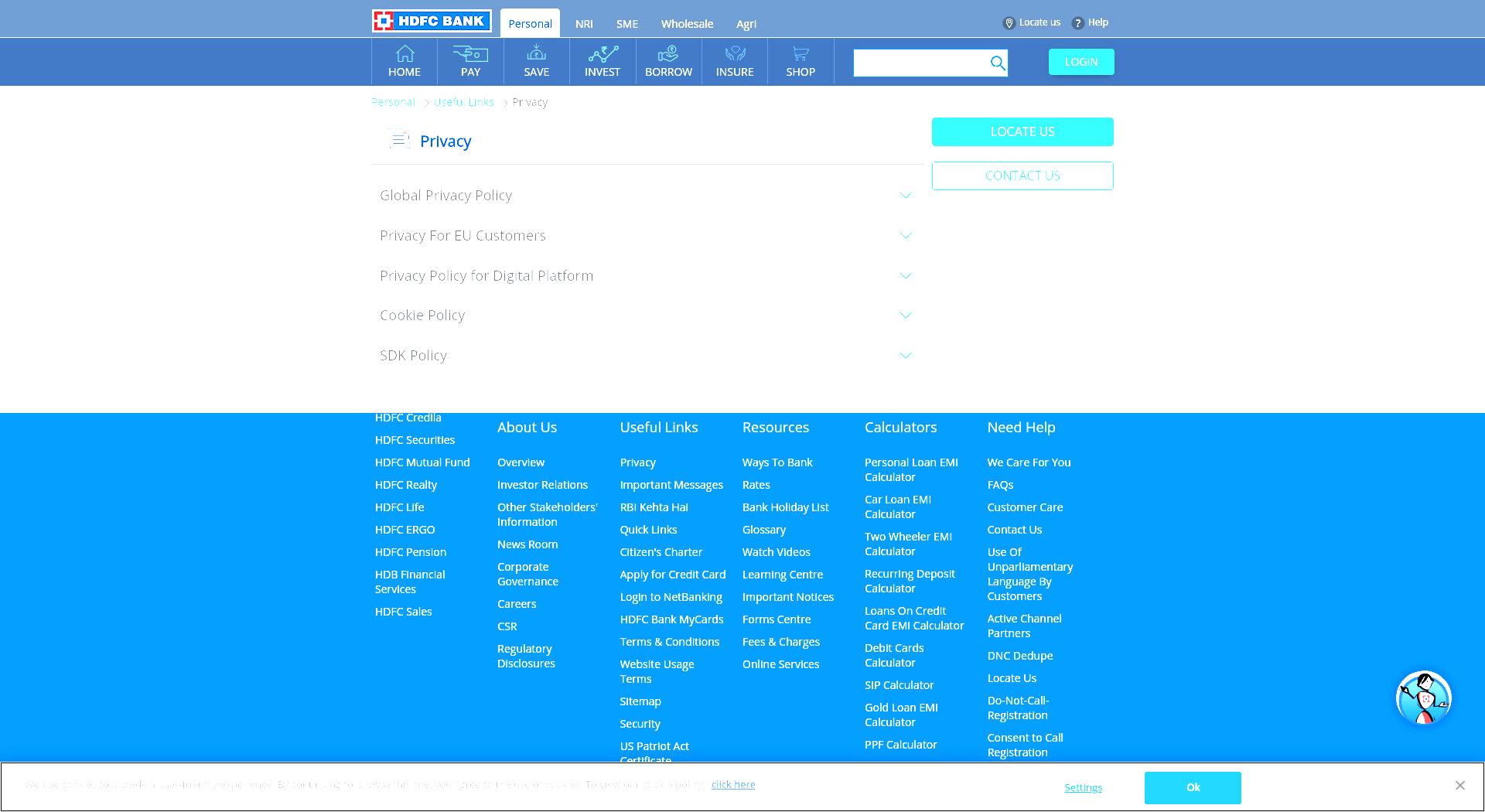The height and width of the screenshot is (812, 1485).
Task: Open the SAVE piggy icon
Action: tap(536, 53)
